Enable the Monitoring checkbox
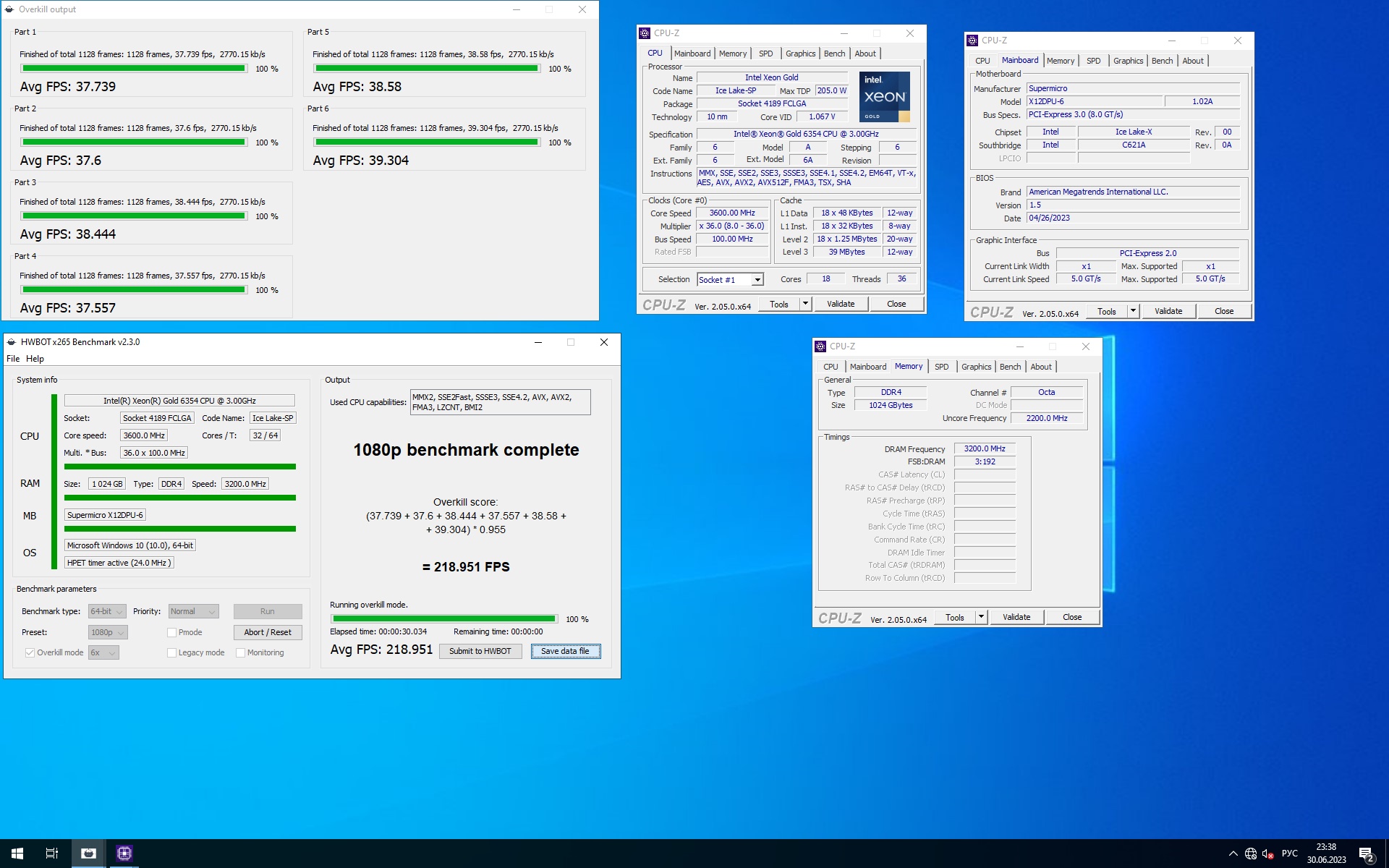 (241, 652)
